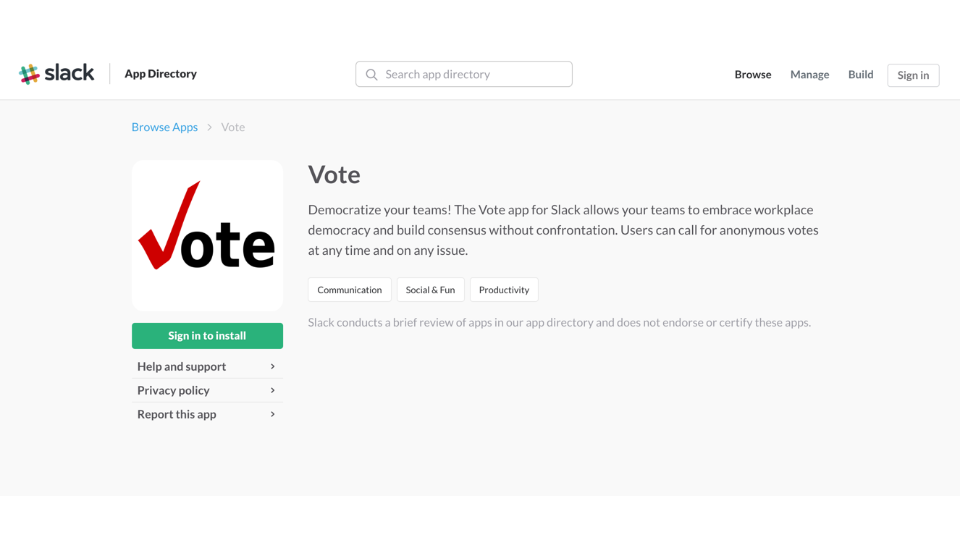960x540 pixels.
Task: Select the Productivity category tag
Action: click(504, 290)
